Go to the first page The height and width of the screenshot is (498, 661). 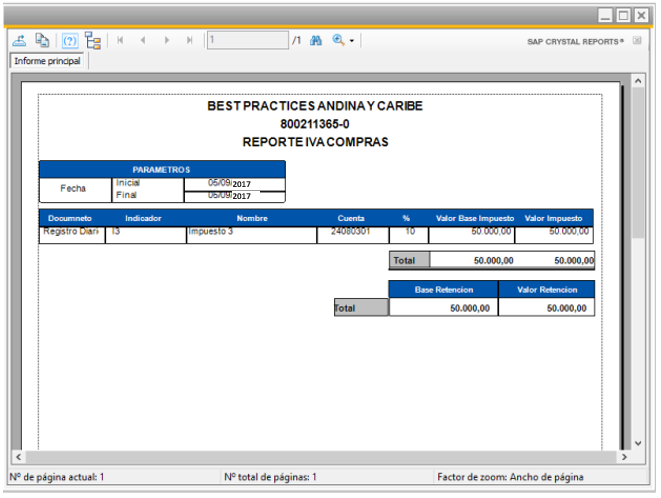pyautogui.click(x=121, y=41)
